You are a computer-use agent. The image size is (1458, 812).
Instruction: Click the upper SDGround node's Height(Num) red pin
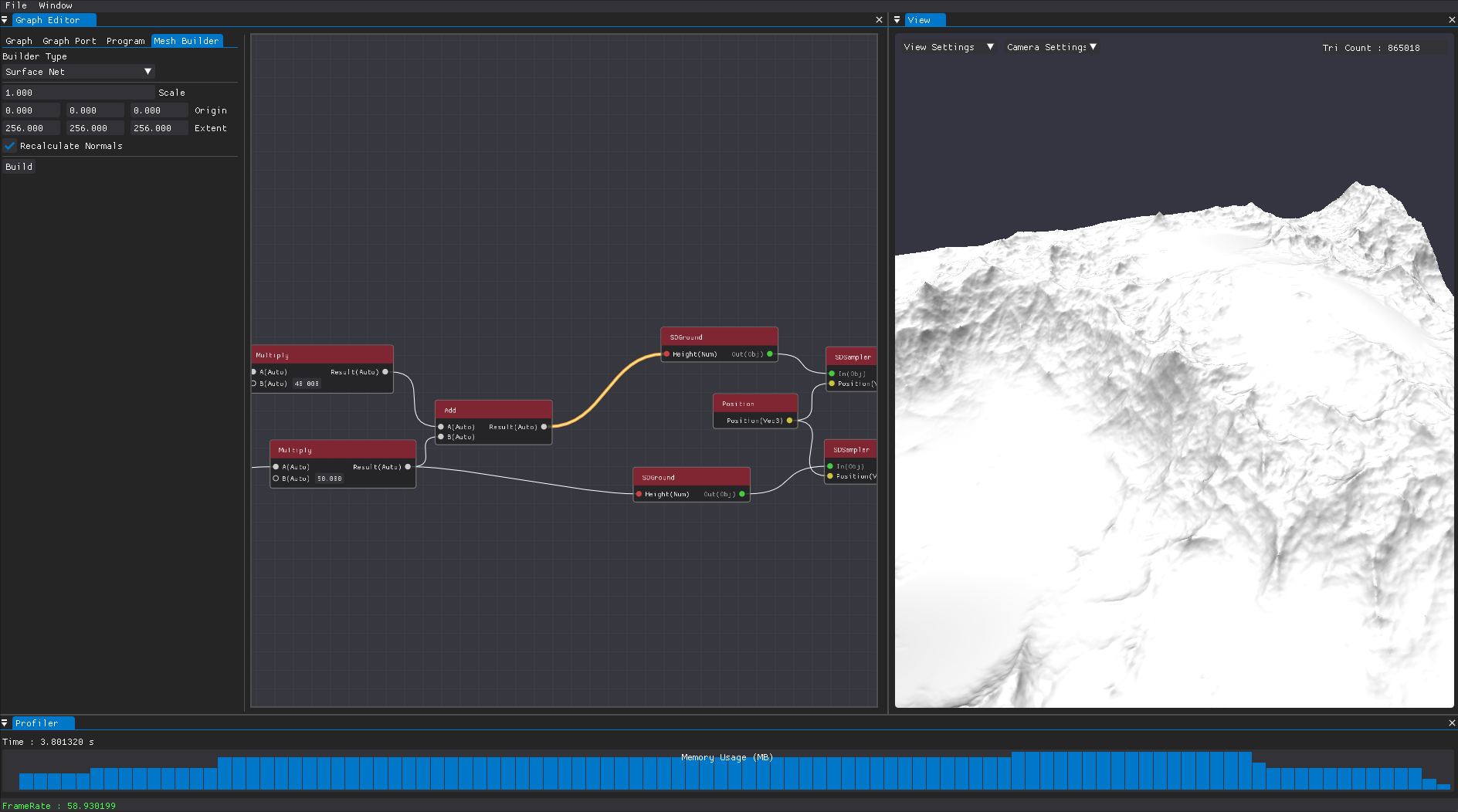point(666,354)
